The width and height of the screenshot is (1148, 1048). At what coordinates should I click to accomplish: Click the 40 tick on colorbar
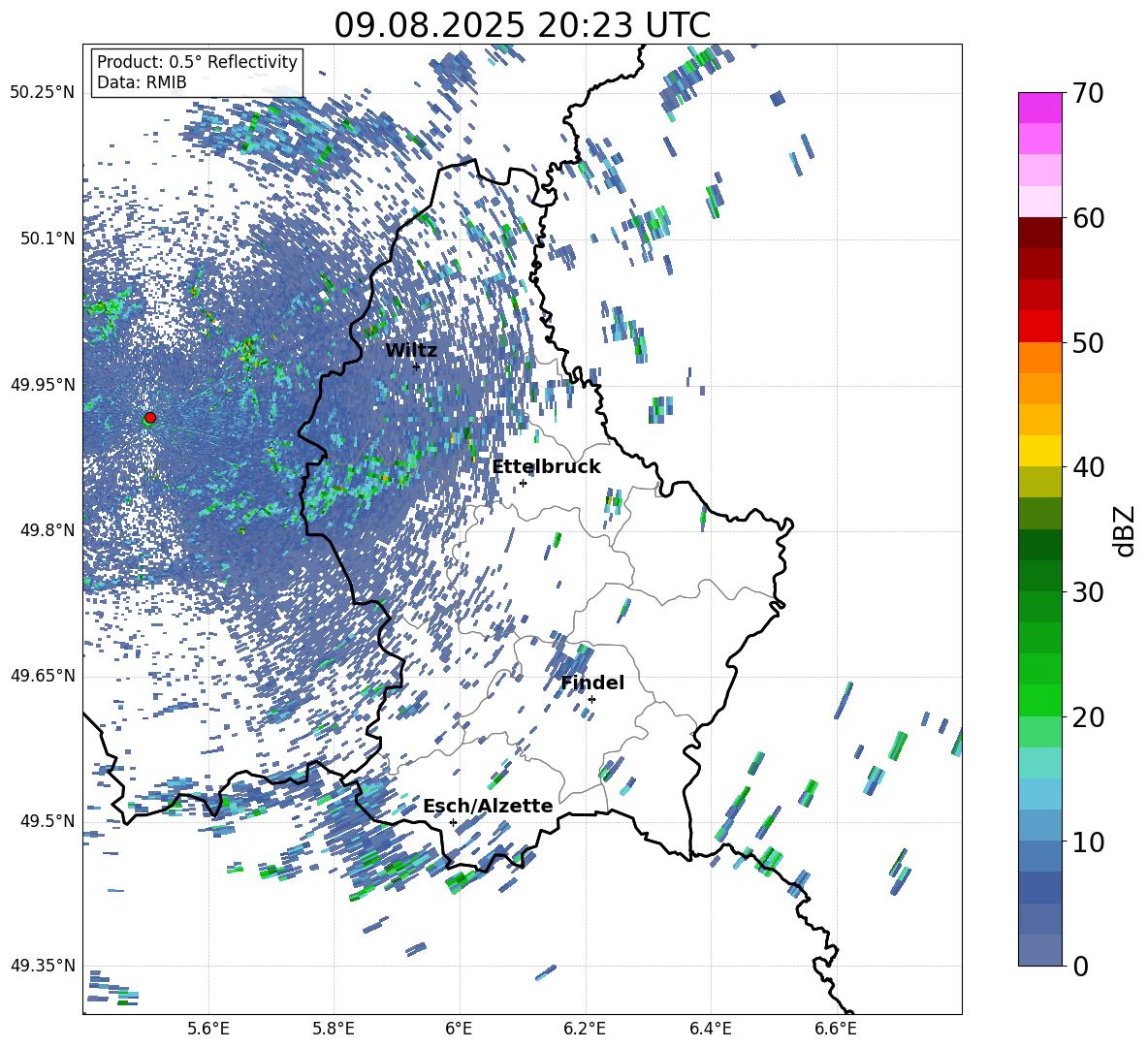[1087, 467]
